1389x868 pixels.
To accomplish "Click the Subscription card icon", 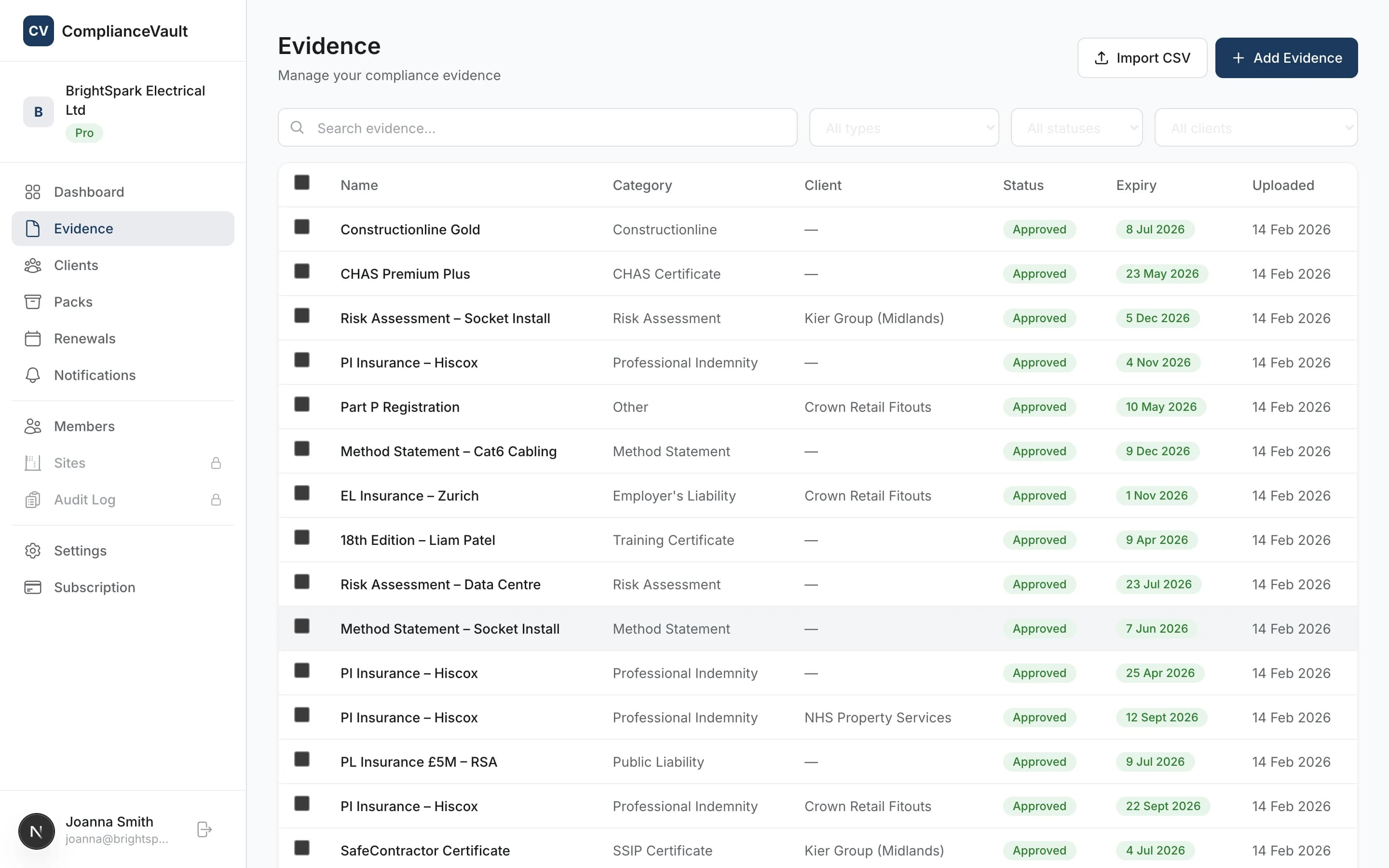I will (x=33, y=587).
